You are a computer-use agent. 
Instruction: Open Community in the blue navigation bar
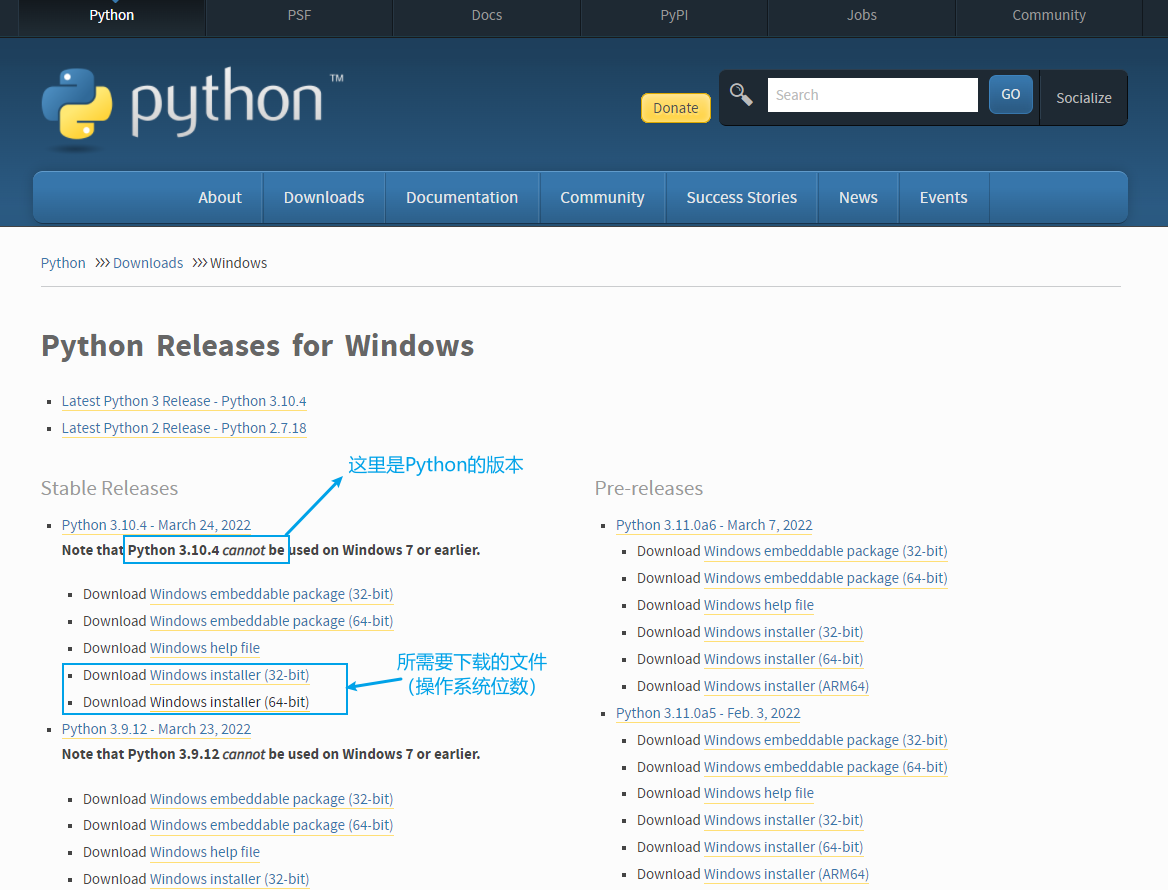[x=602, y=197]
